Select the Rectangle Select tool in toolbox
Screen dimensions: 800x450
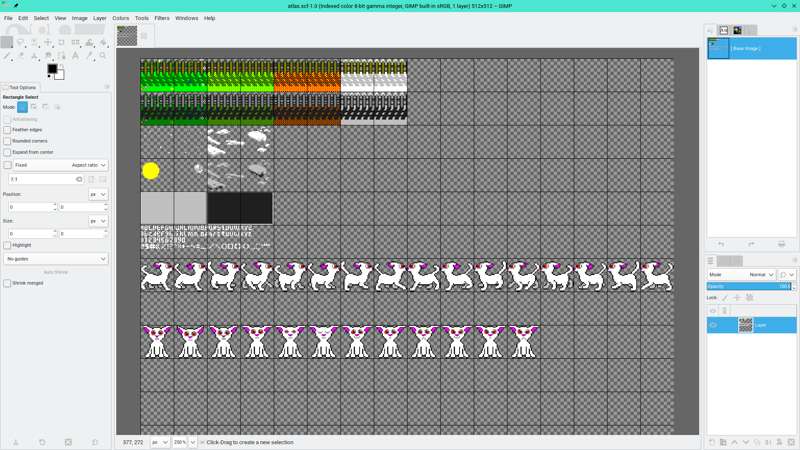pos(7,43)
